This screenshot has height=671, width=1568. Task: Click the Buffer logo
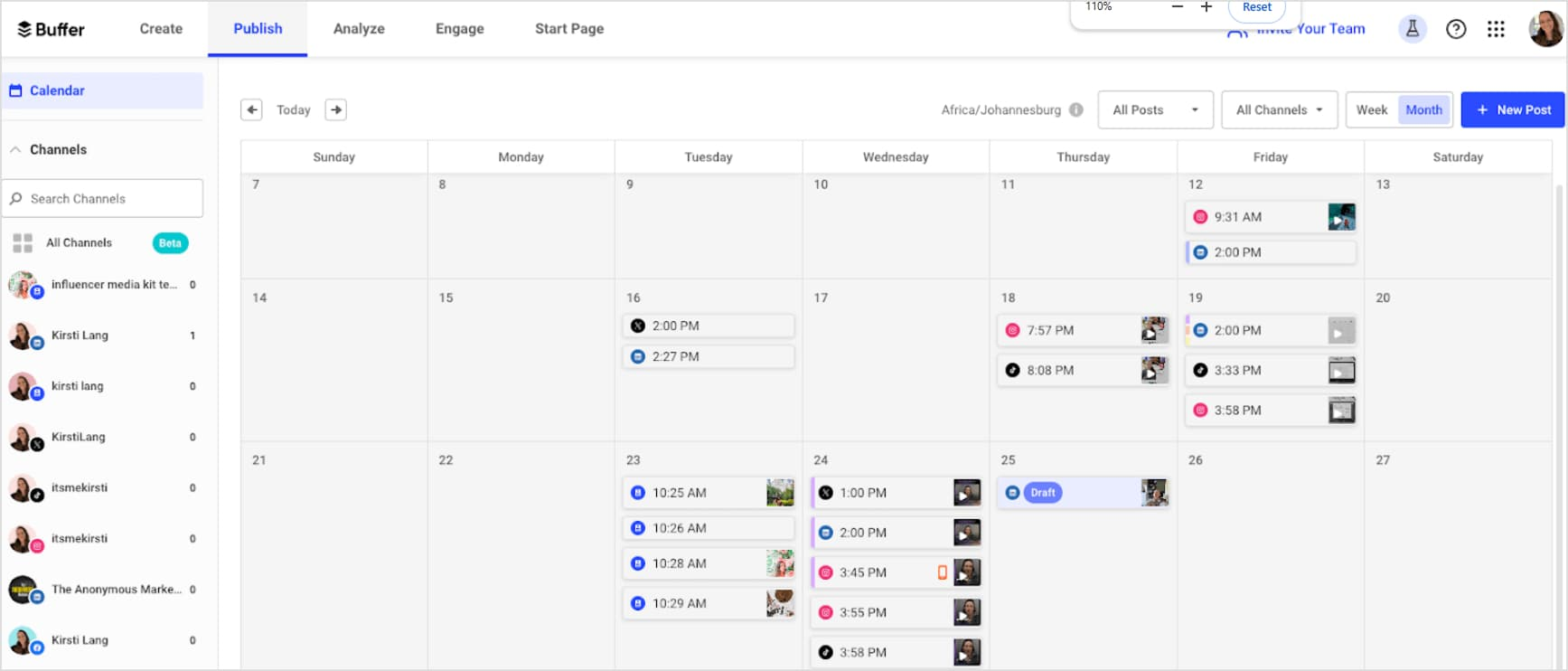[x=51, y=29]
